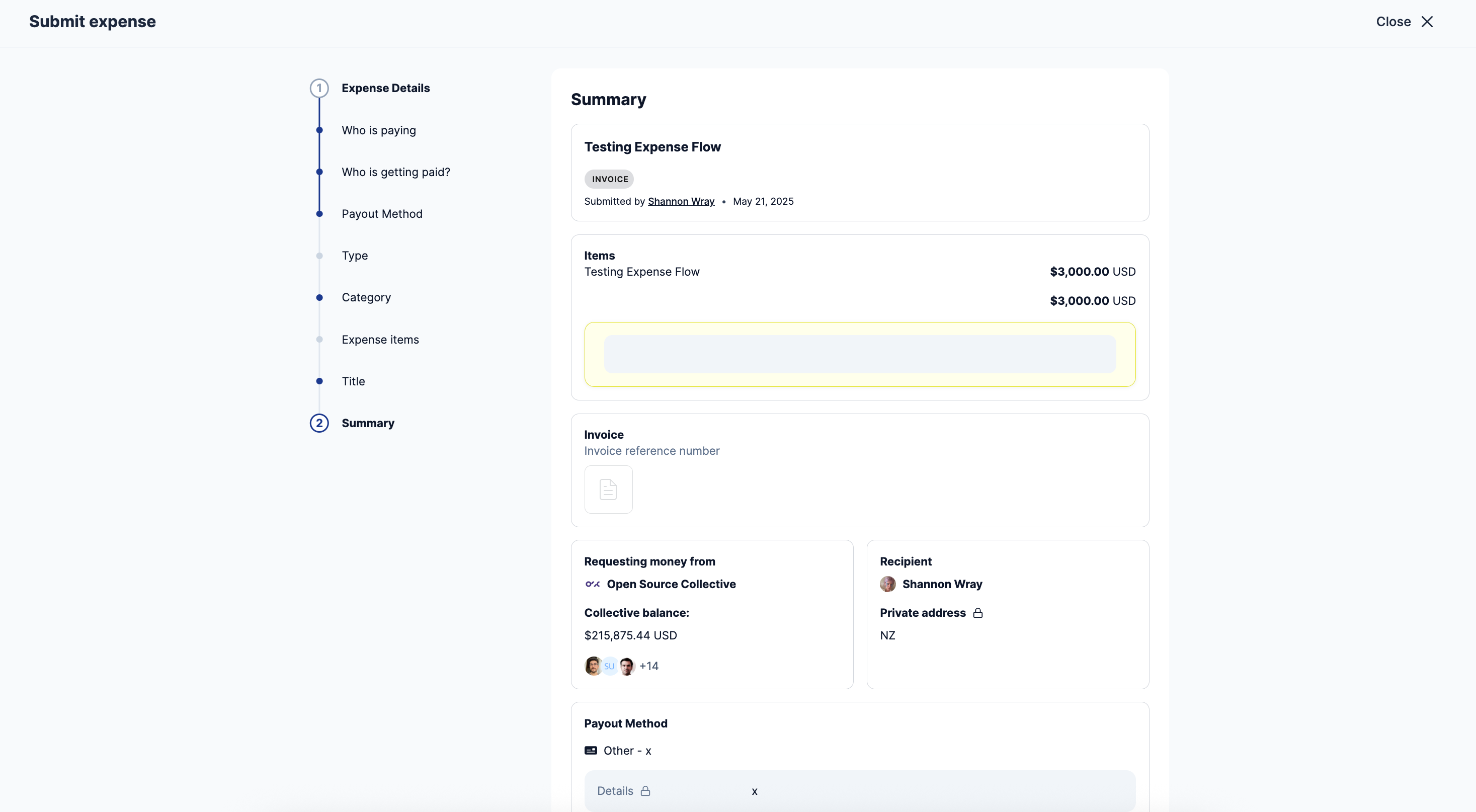Select the Summary step in sidebar
This screenshot has height=812, width=1476.
(x=368, y=423)
